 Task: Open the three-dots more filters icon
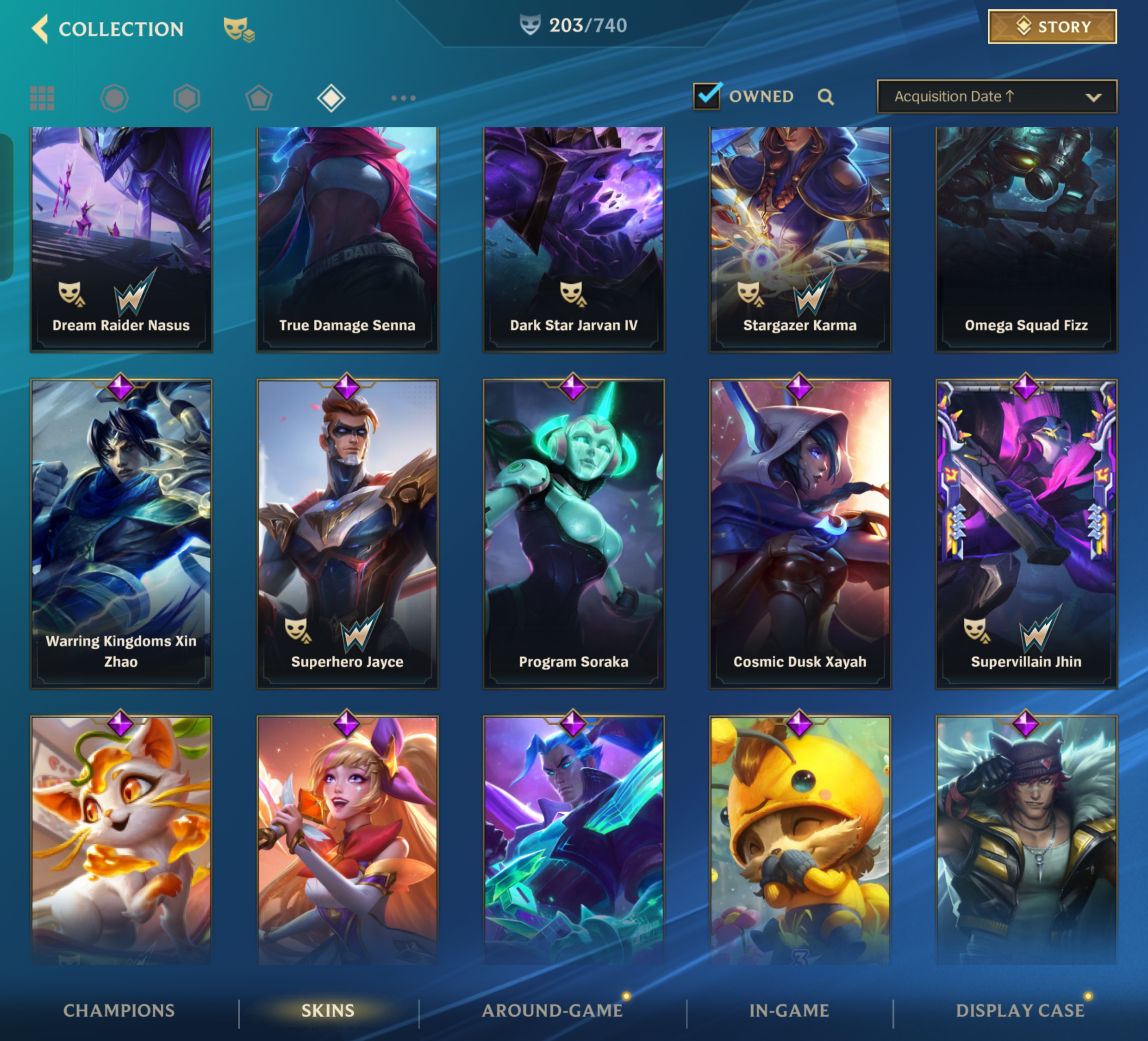click(x=403, y=98)
